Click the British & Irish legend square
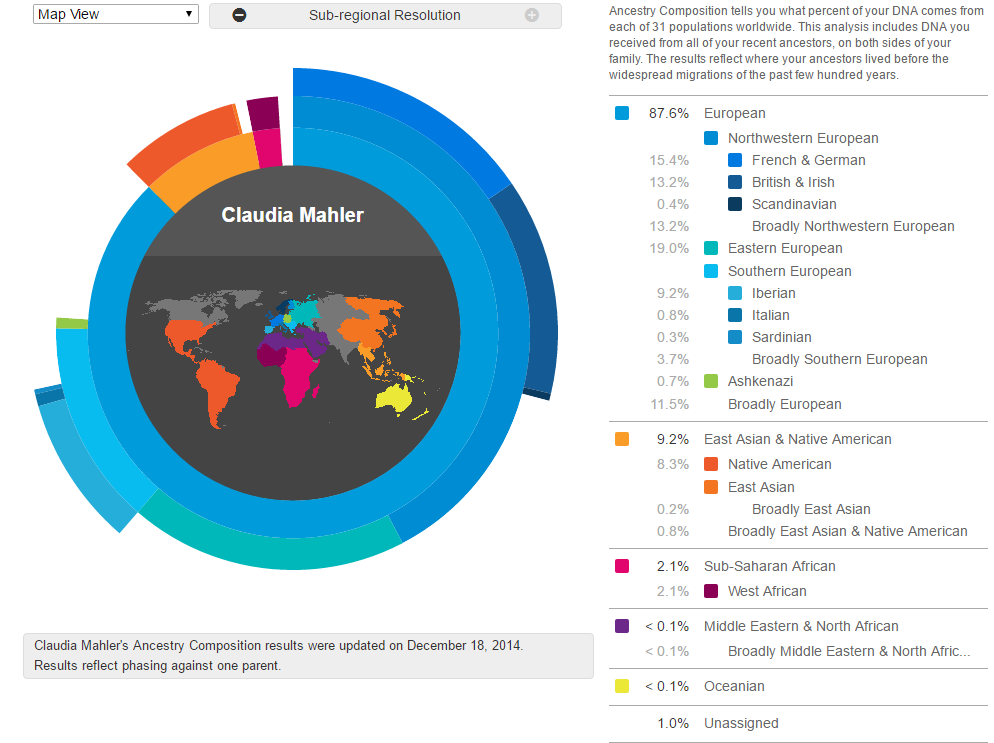The width and height of the screenshot is (994, 743). click(x=735, y=182)
